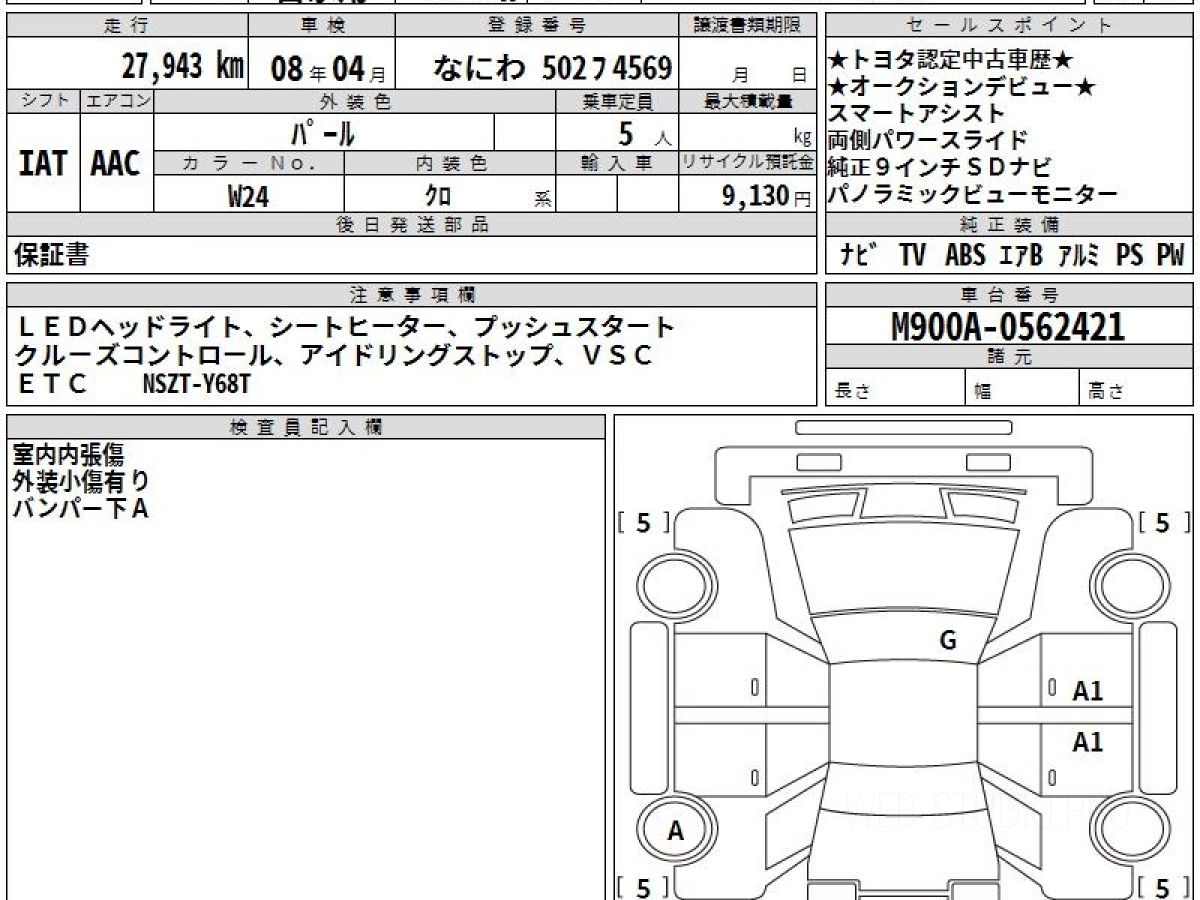The width and height of the screenshot is (1200, 900).
Task: Select the inspector note 外装小傷有り
Action: 81,482
